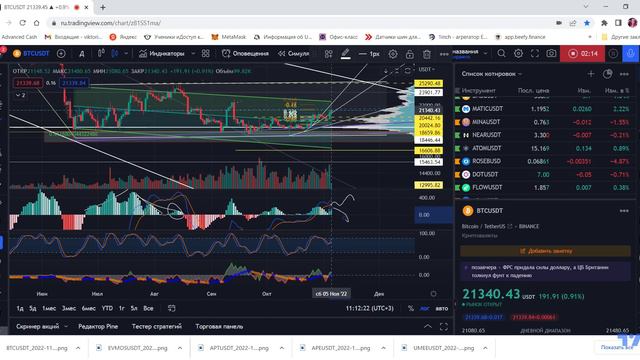Select ROSEBUSD in the watchlist
Screen dimensions: 640x360
tap(544, 161)
